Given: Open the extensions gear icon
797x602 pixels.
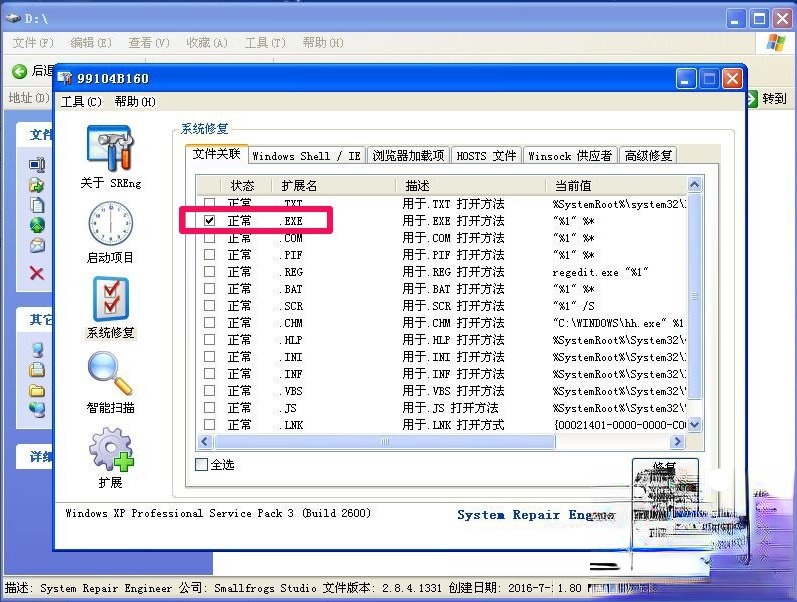Looking at the screenshot, I should pos(110,449).
